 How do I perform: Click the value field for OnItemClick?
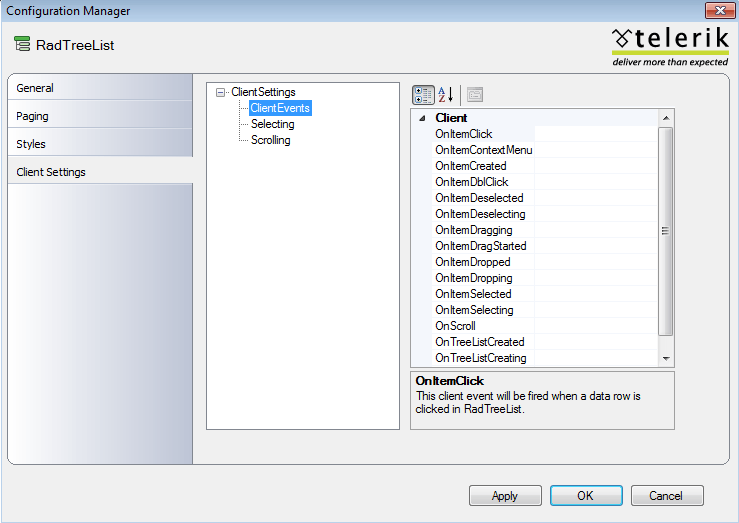click(x=596, y=134)
